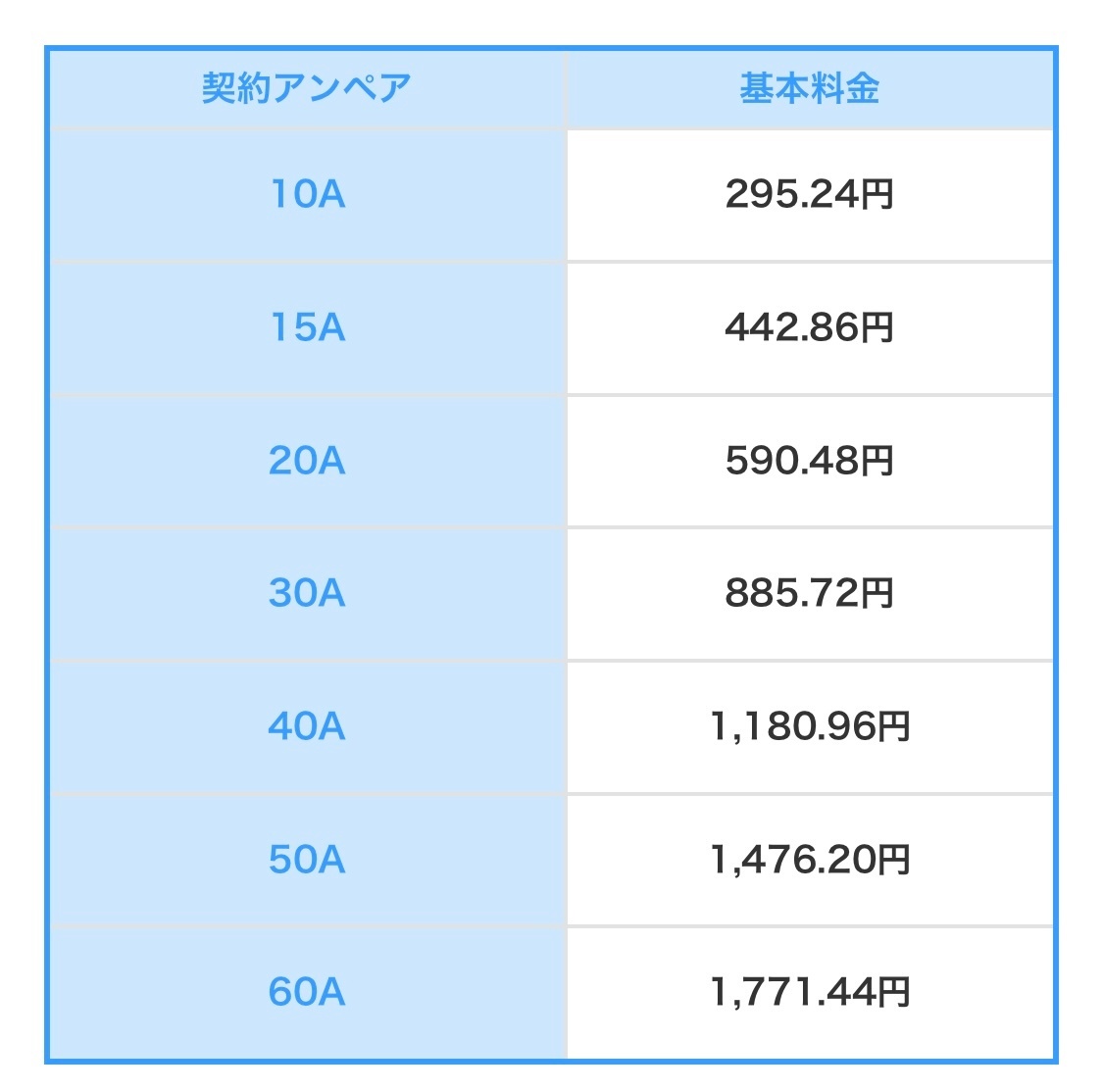The image size is (1103, 1092).
Task: Click the 885.72円 price cell
Action: (x=809, y=593)
